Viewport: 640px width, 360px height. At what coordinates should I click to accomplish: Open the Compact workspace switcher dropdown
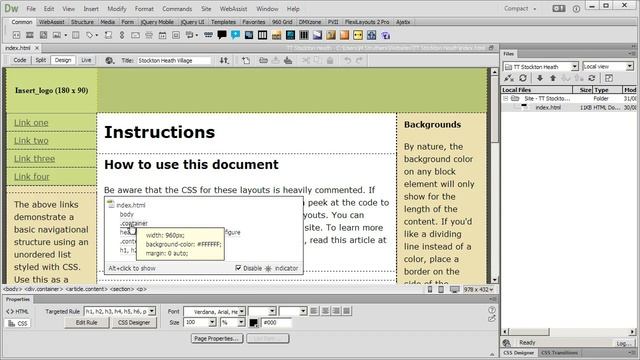click(520, 9)
